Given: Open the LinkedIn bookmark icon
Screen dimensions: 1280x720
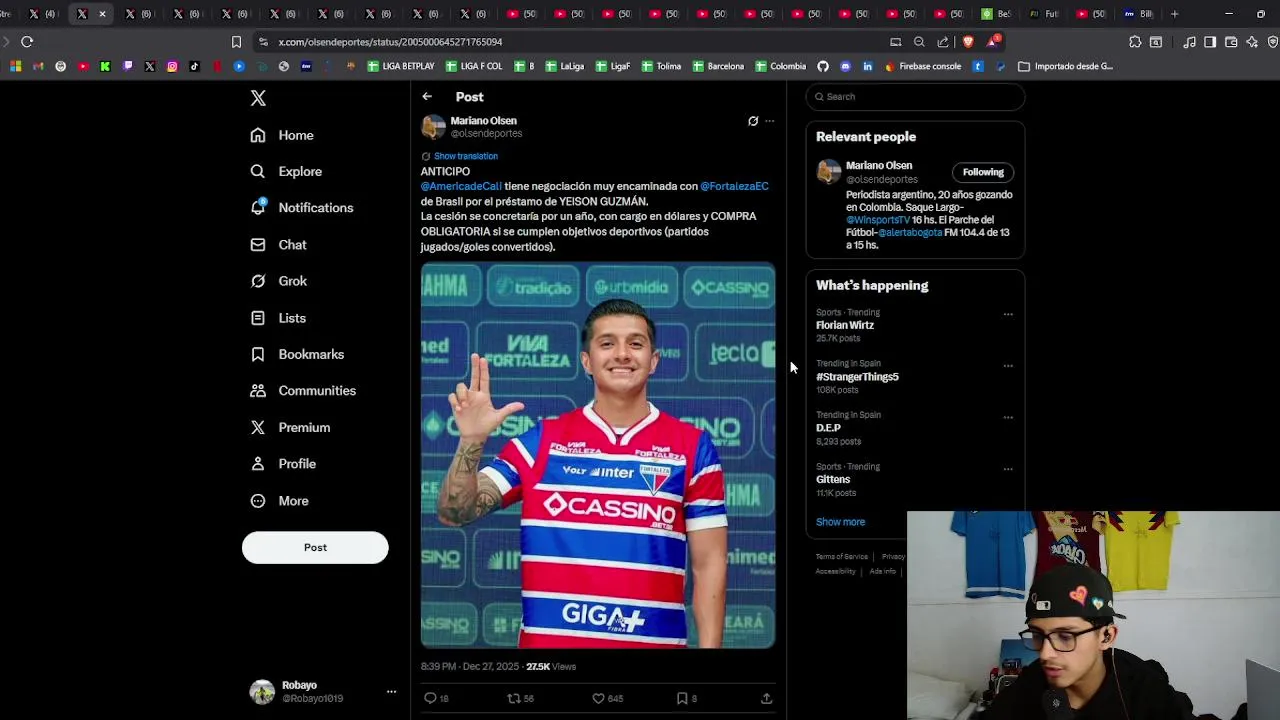Looking at the screenshot, I should [x=867, y=66].
